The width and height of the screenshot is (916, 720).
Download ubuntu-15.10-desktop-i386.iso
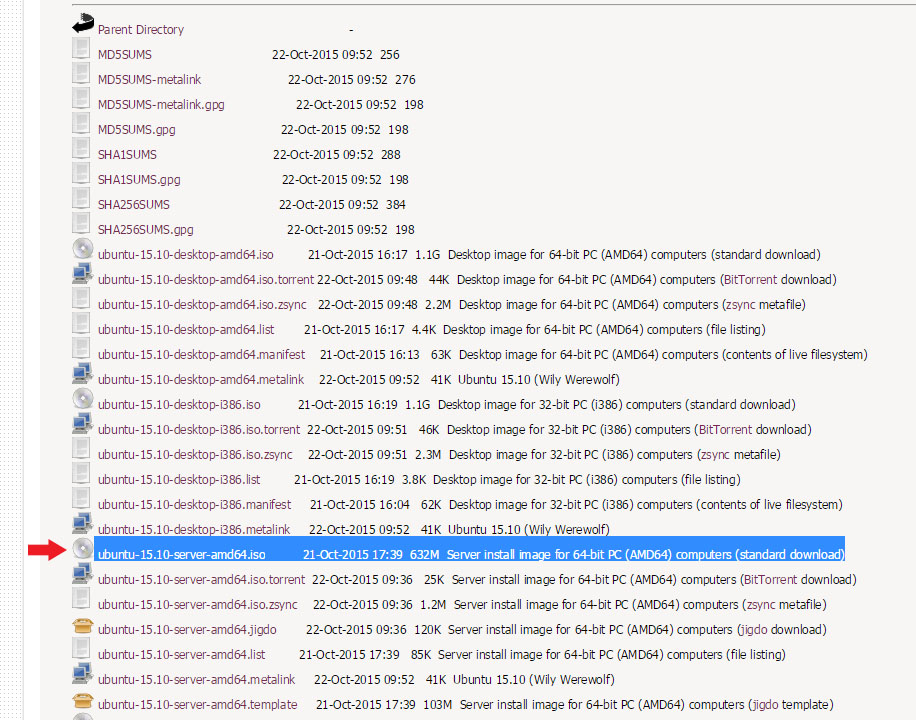(179, 405)
